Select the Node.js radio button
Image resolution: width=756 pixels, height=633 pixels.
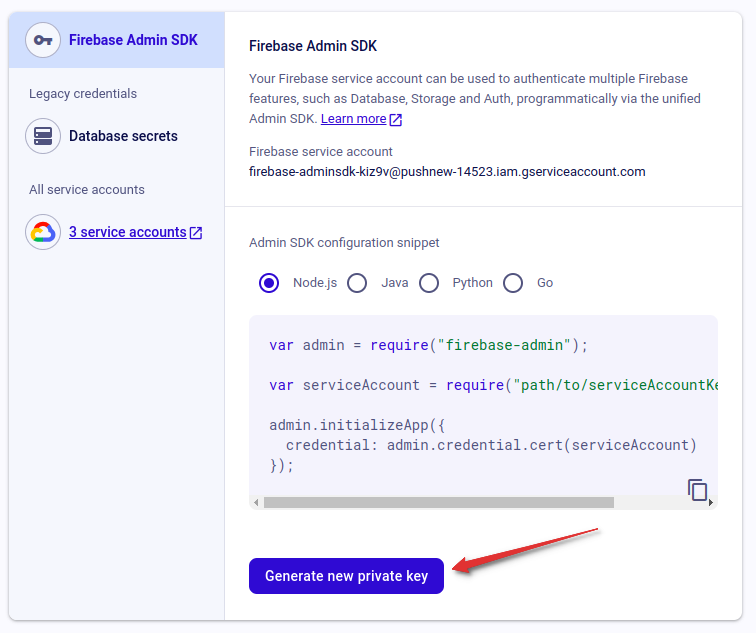269,283
